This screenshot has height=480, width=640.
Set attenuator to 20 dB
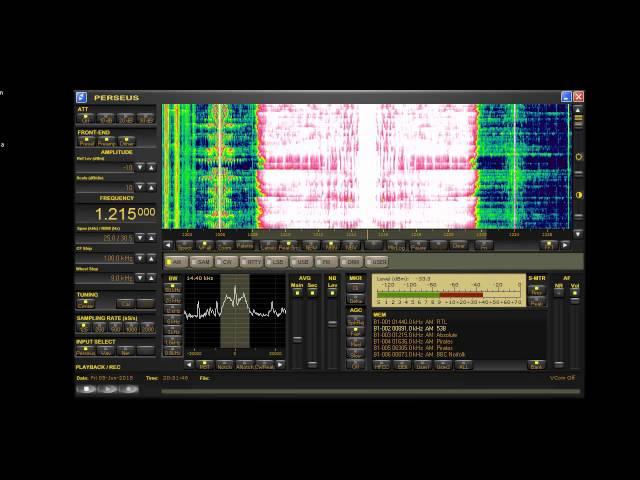(126, 119)
